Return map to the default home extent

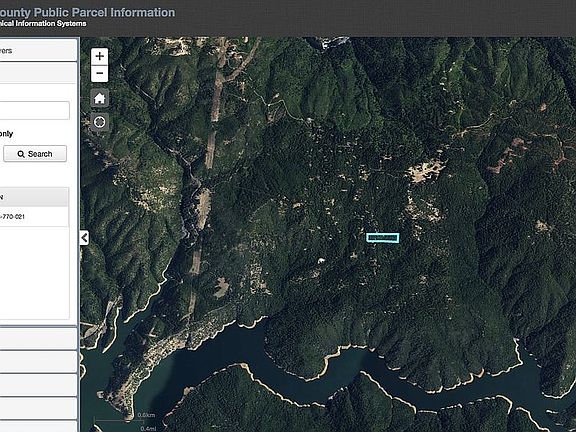(x=100, y=98)
